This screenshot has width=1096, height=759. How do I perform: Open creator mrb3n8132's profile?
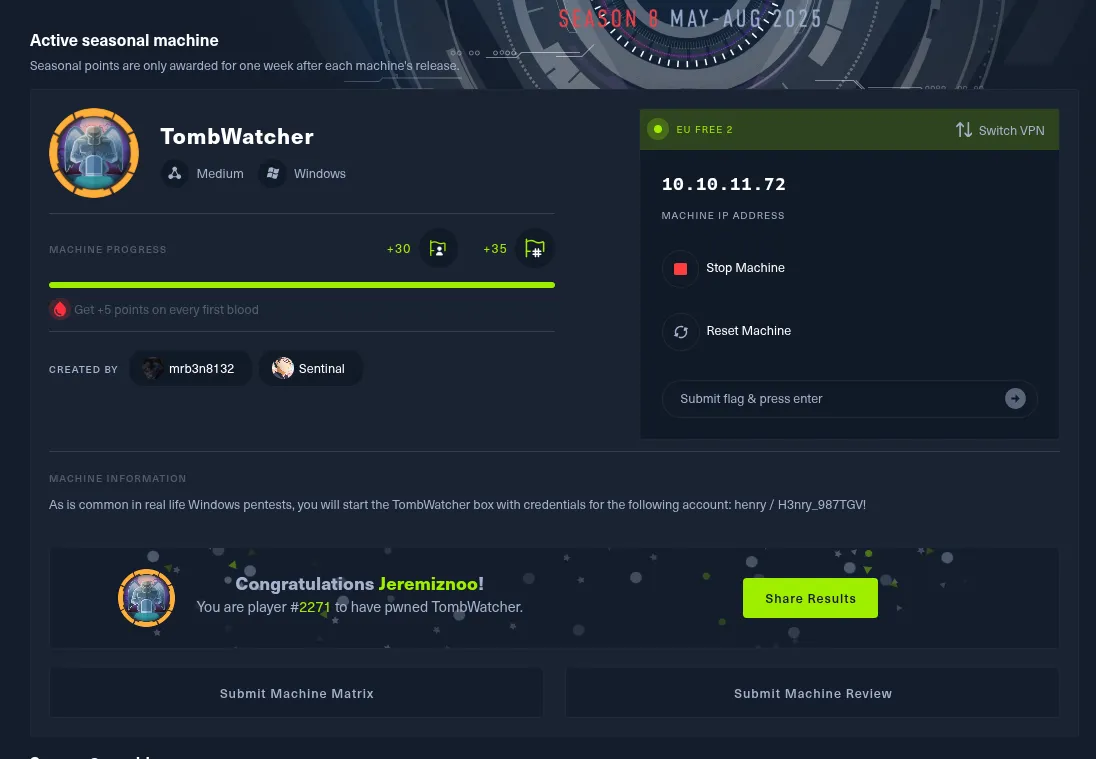pyautogui.click(x=190, y=368)
